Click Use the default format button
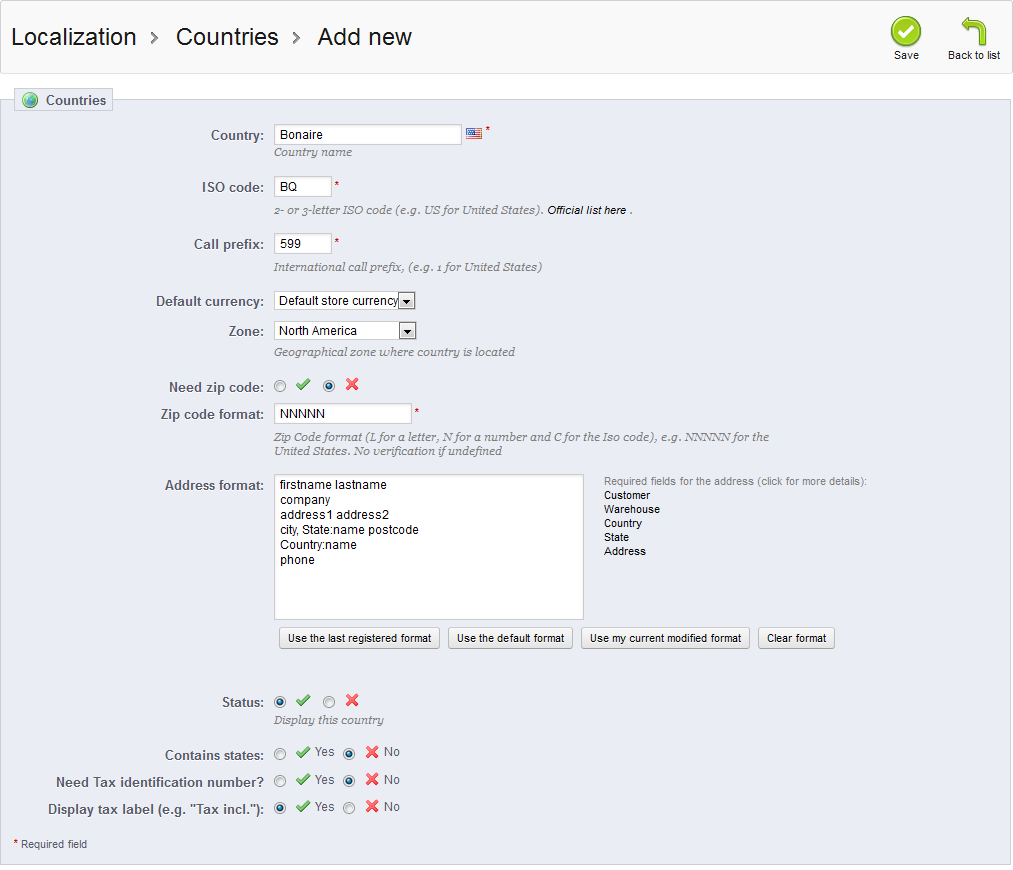Screen dimensions: 1013x870 point(510,638)
